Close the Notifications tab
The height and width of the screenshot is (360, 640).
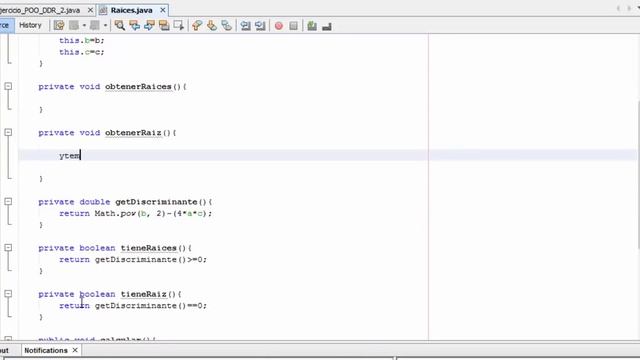point(75,350)
